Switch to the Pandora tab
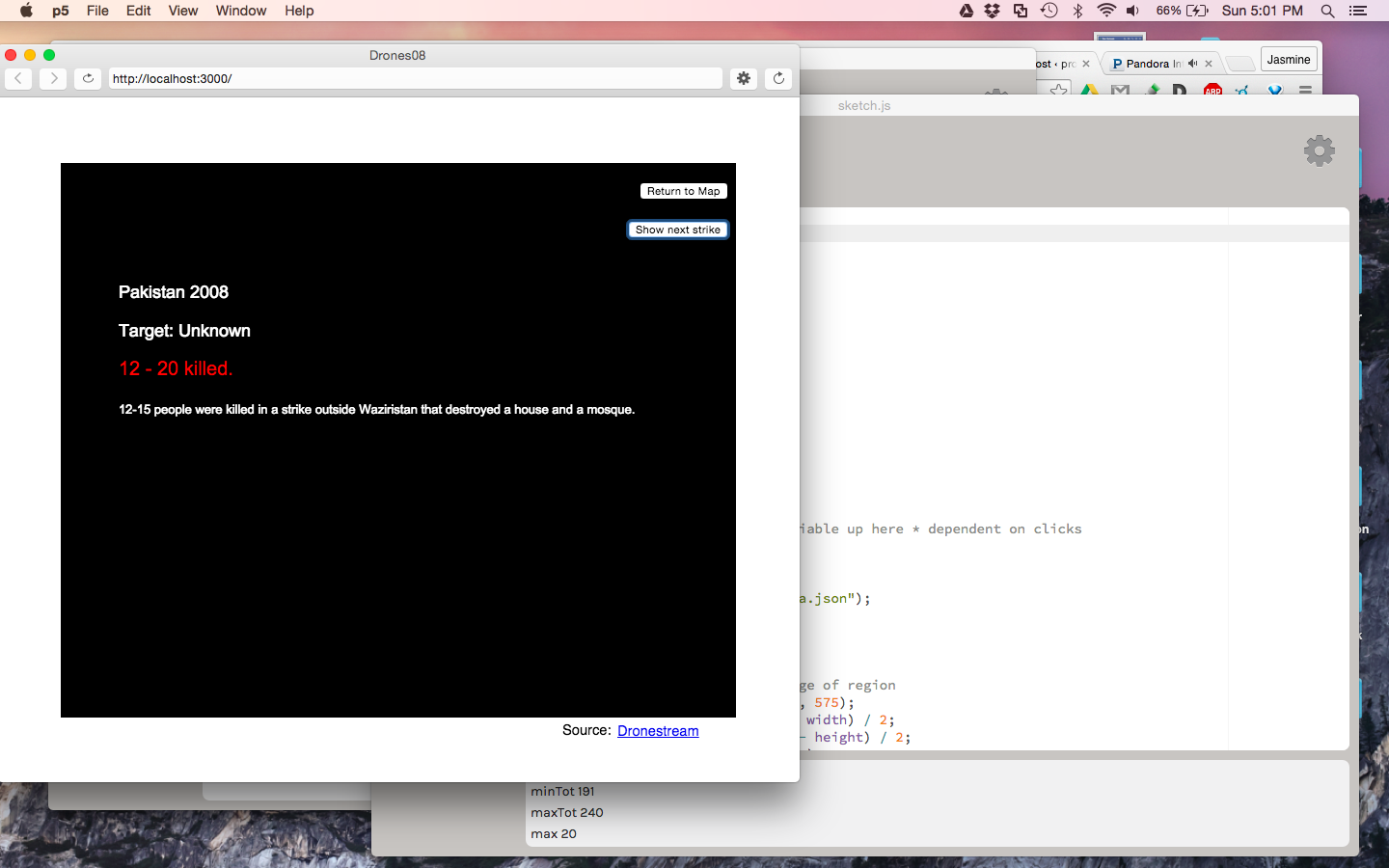Image resolution: width=1389 pixels, height=868 pixels. click(x=1150, y=64)
